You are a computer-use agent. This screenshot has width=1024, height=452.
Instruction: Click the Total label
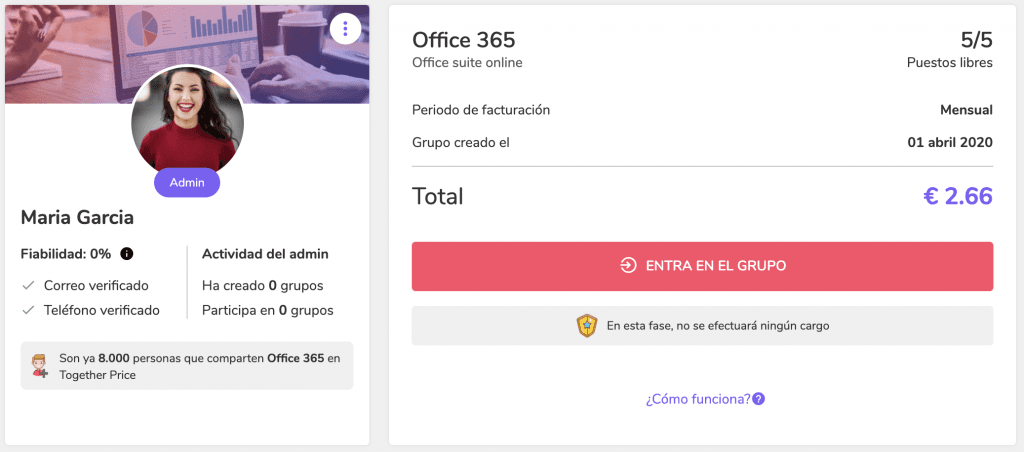click(438, 196)
